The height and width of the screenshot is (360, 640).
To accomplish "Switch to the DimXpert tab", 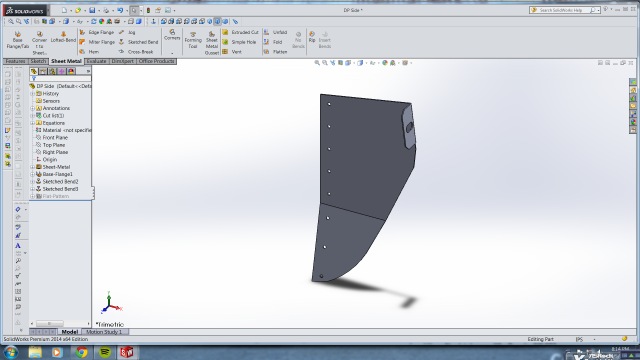I will 122,61.
